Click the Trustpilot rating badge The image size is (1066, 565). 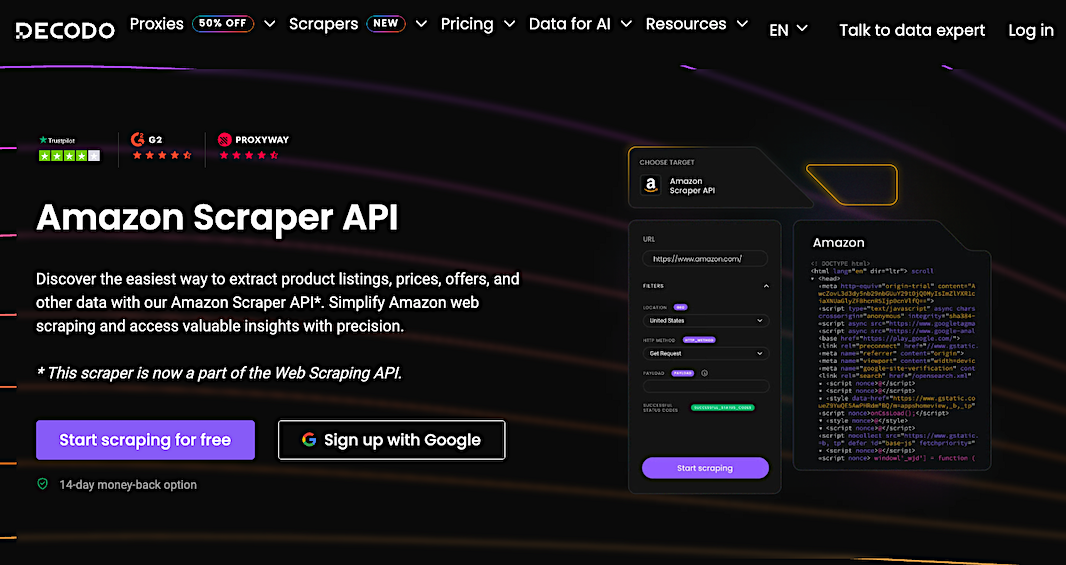[x=69, y=148]
